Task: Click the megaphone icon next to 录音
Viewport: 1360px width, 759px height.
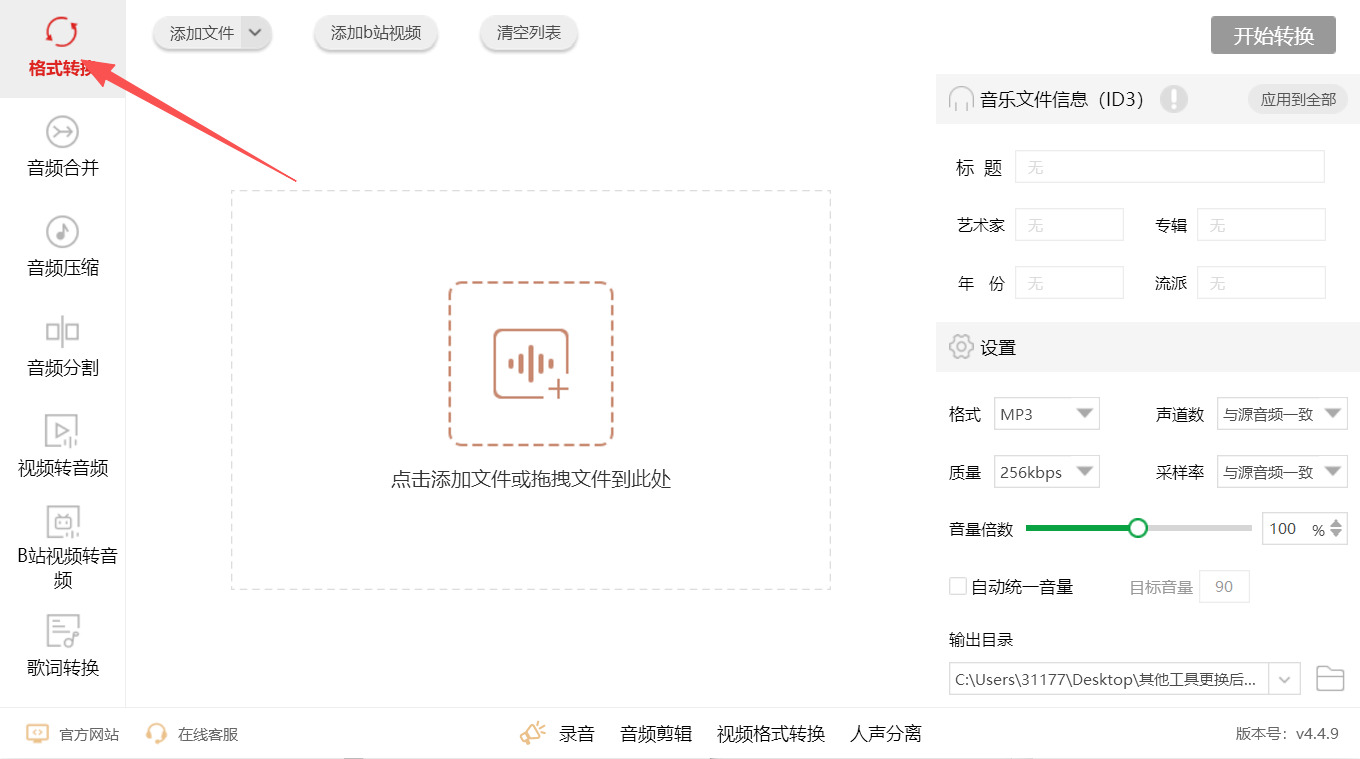Action: click(533, 734)
